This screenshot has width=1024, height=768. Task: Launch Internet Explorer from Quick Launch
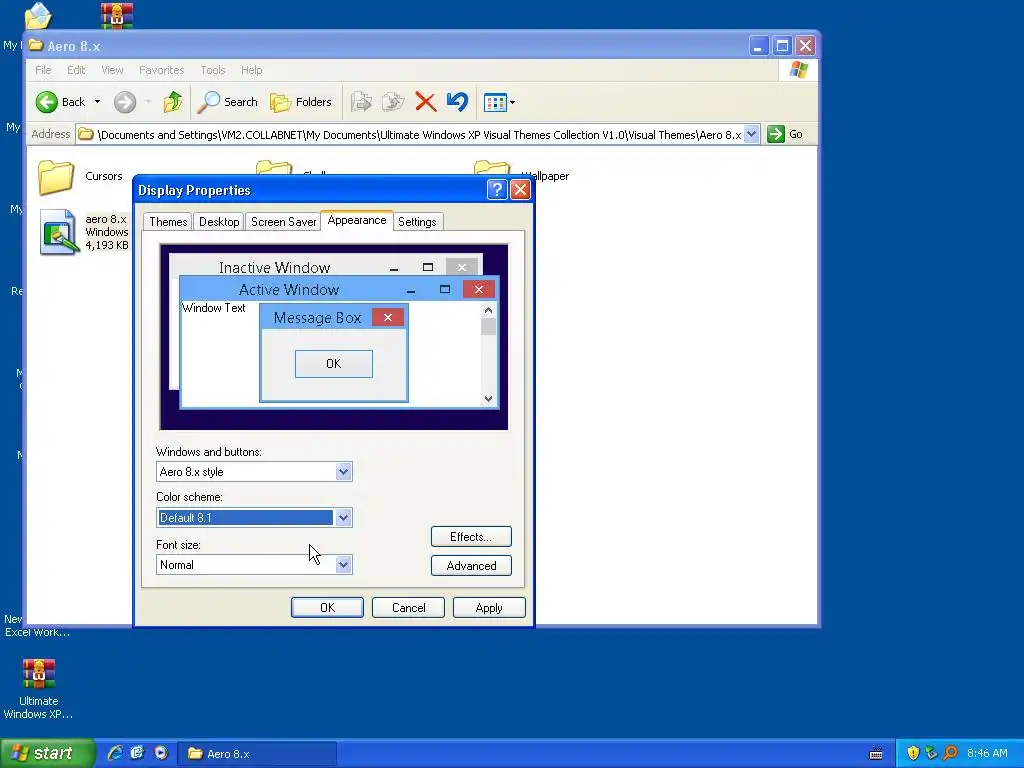[x=115, y=753]
